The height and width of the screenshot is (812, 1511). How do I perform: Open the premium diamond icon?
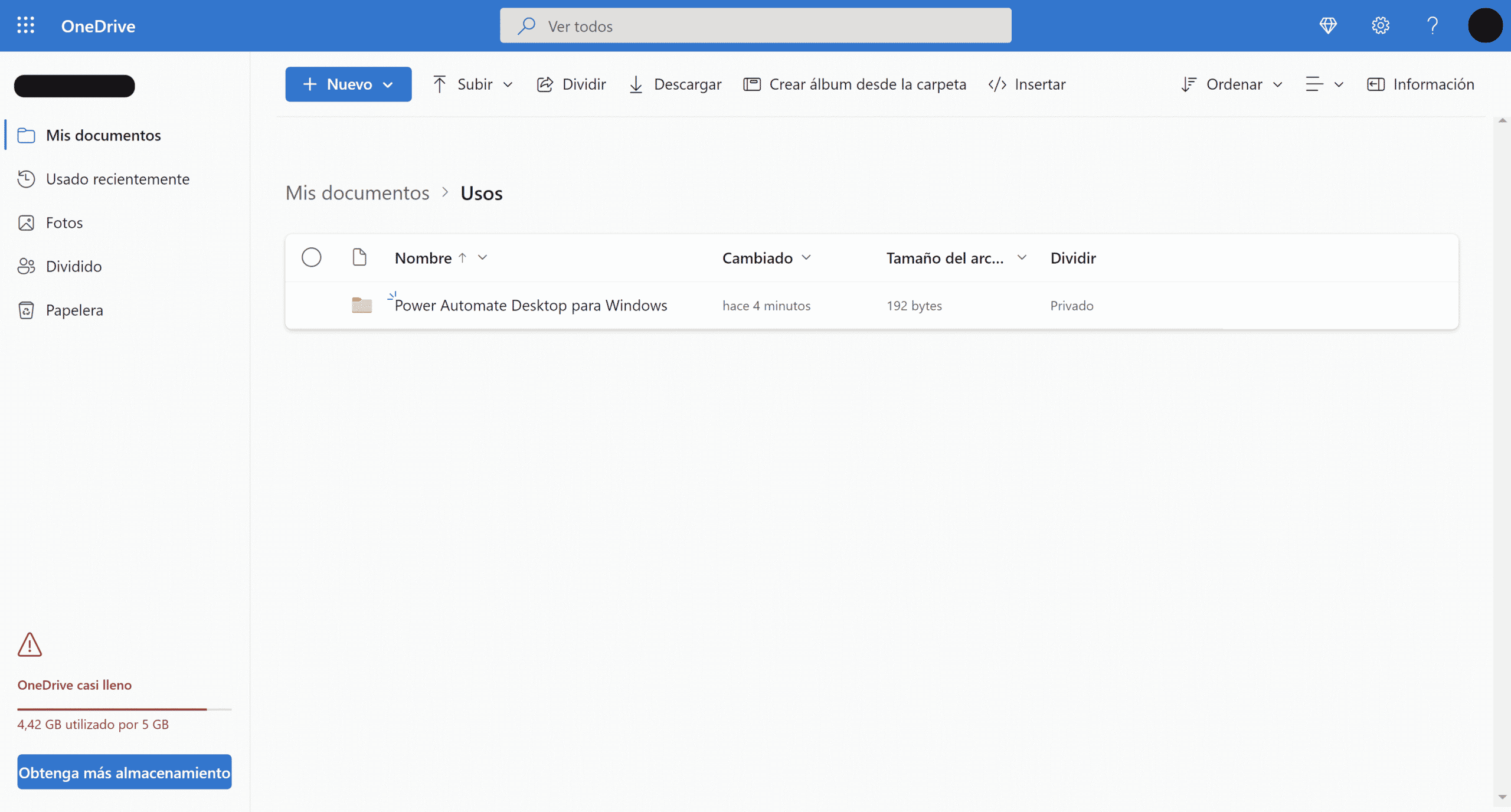[1328, 25]
